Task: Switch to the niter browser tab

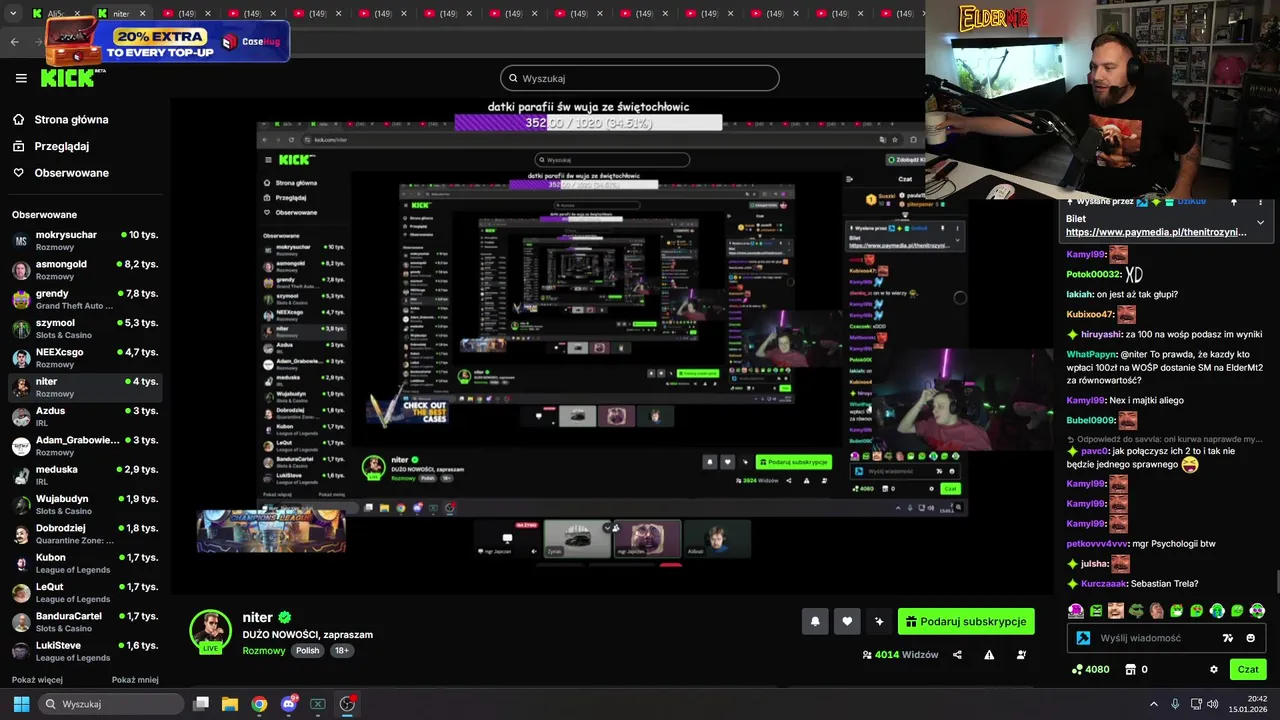Action: click(x=122, y=14)
